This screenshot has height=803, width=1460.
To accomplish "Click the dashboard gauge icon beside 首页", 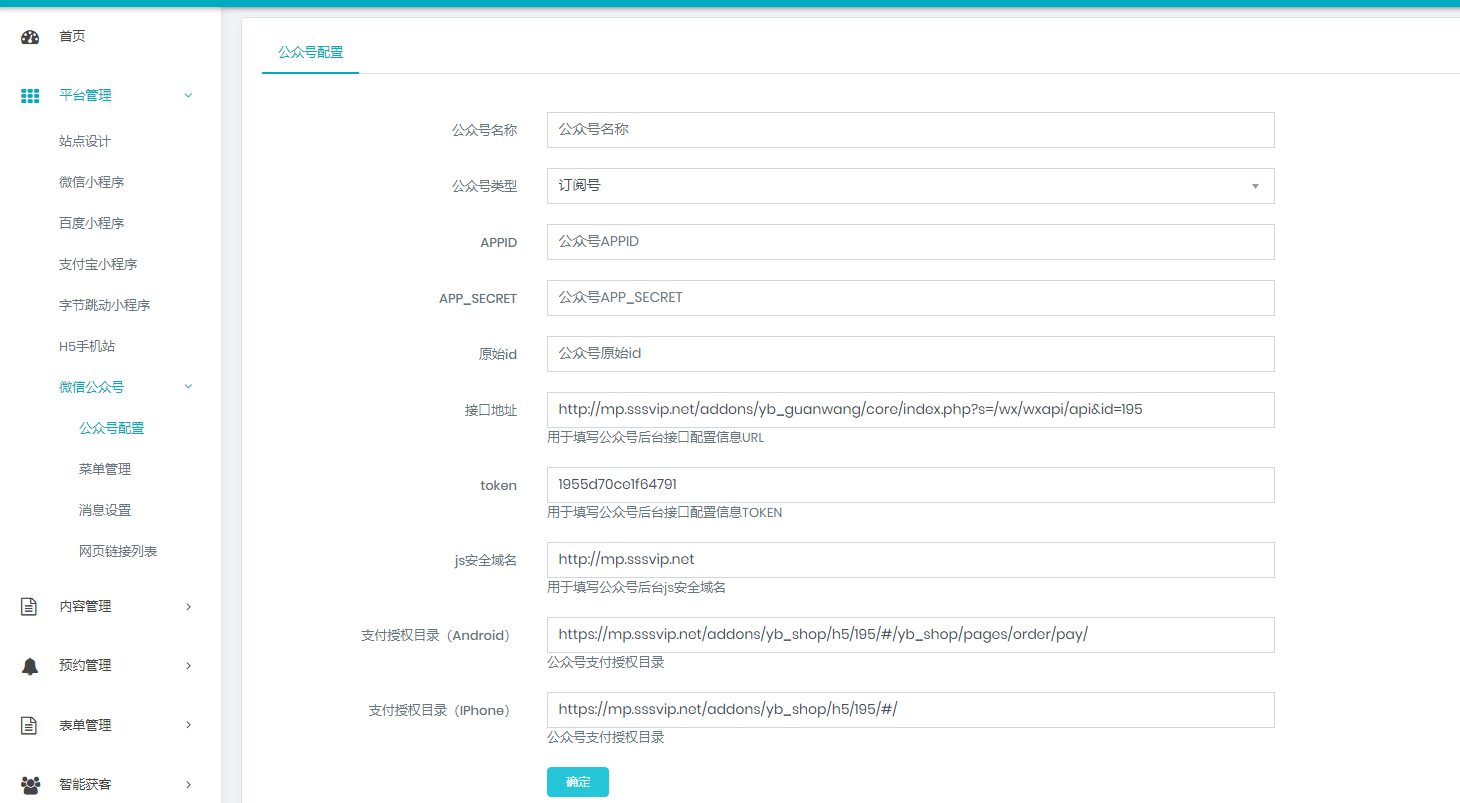I will point(30,37).
